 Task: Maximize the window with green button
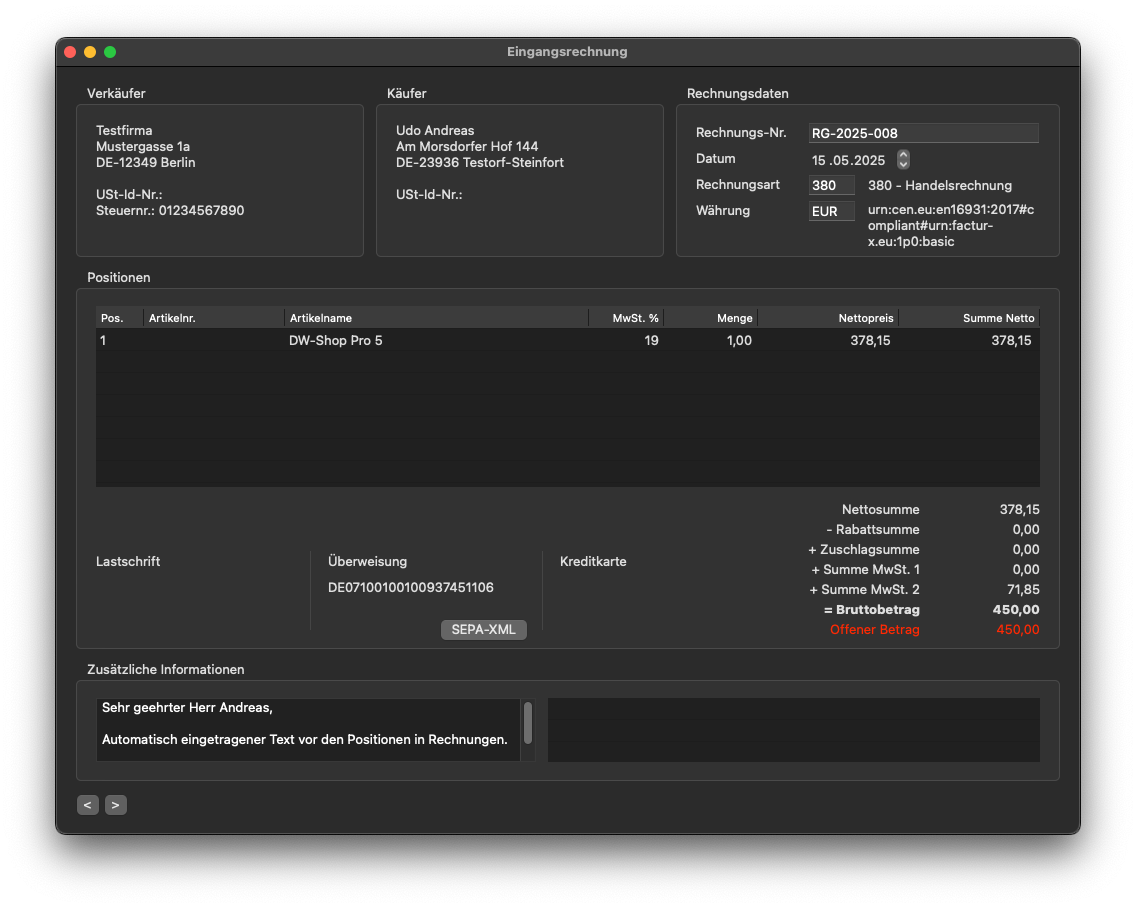[110, 52]
